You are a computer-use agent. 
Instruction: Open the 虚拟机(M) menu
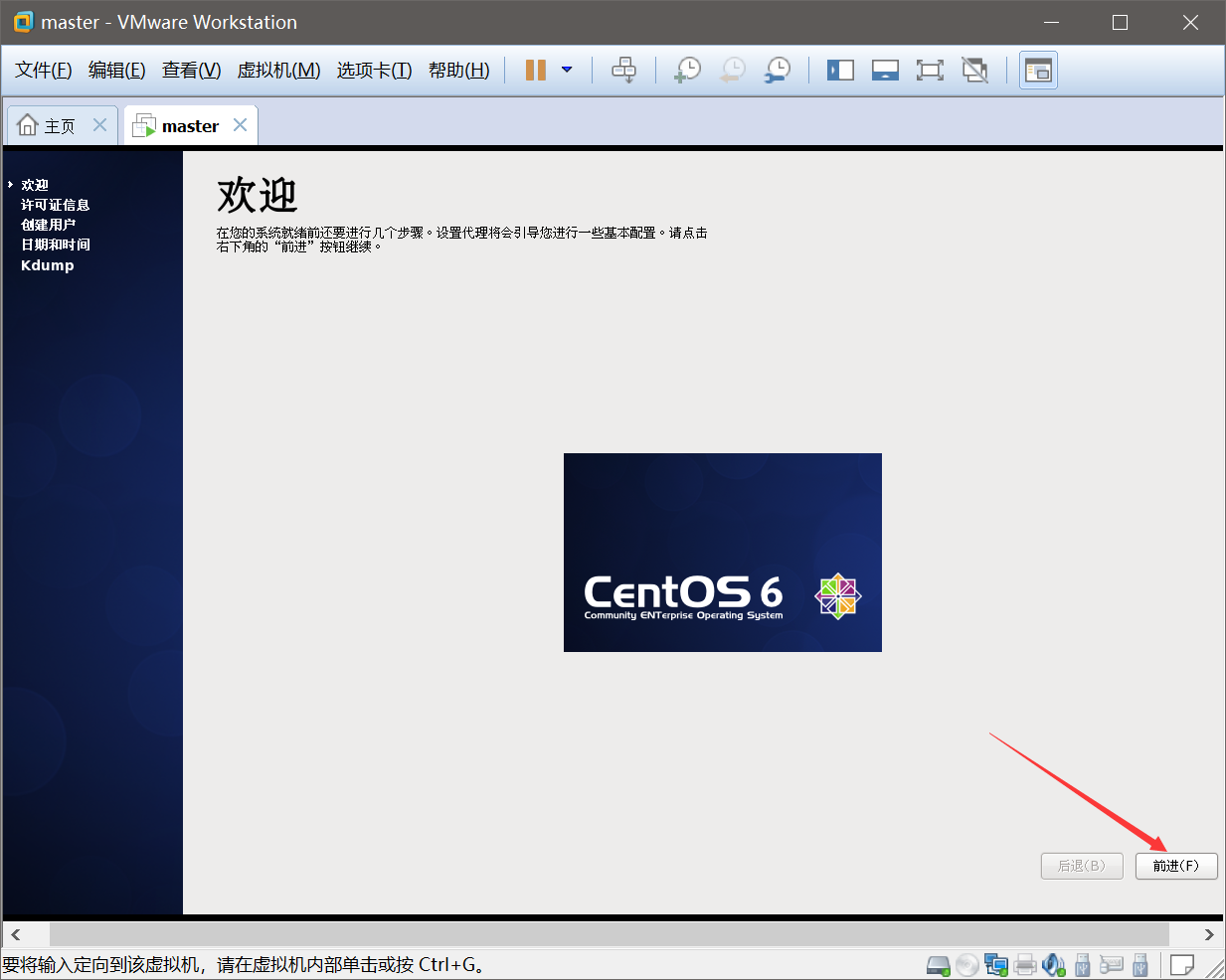point(278,70)
